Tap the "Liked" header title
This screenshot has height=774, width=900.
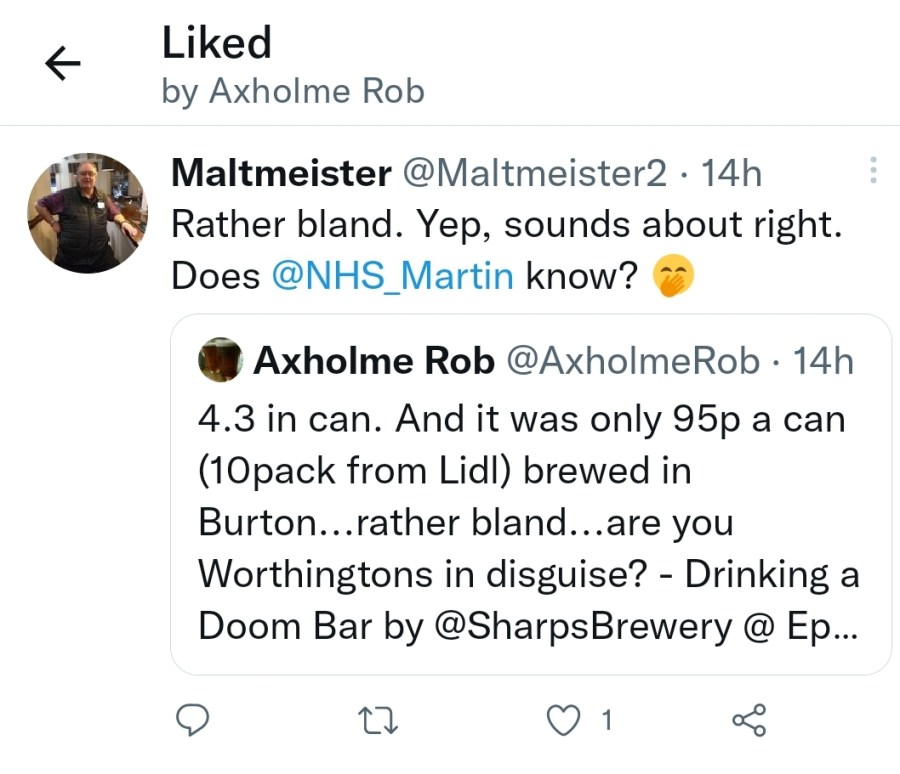click(x=216, y=43)
